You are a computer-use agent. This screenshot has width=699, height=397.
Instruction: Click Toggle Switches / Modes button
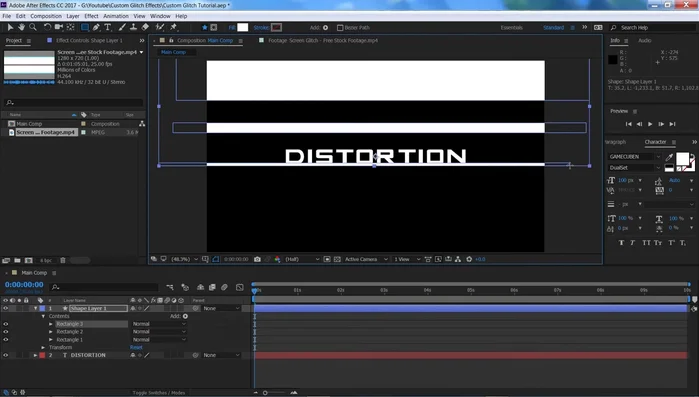click(x=159, y=393)
